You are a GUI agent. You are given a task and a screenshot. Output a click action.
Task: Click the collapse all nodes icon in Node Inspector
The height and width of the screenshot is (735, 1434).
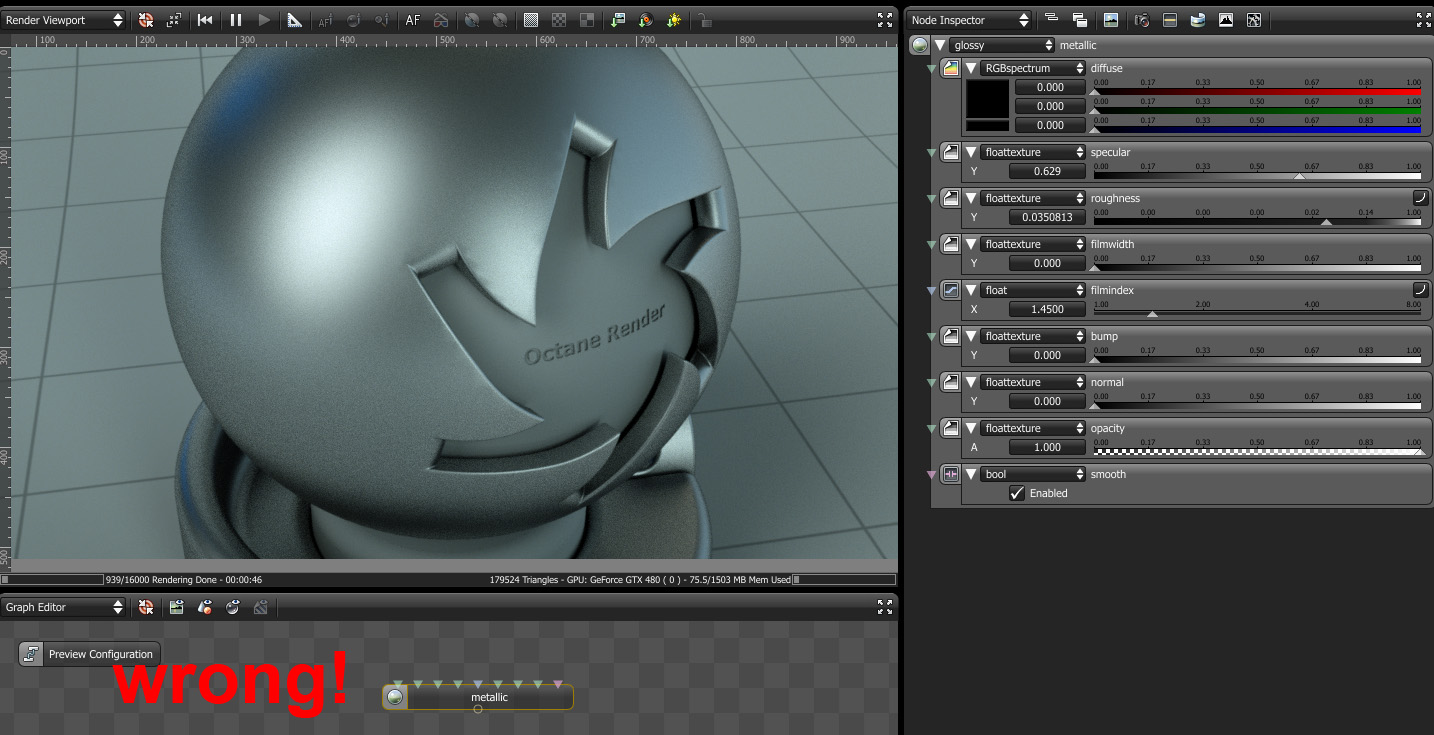pos(1051,20)
